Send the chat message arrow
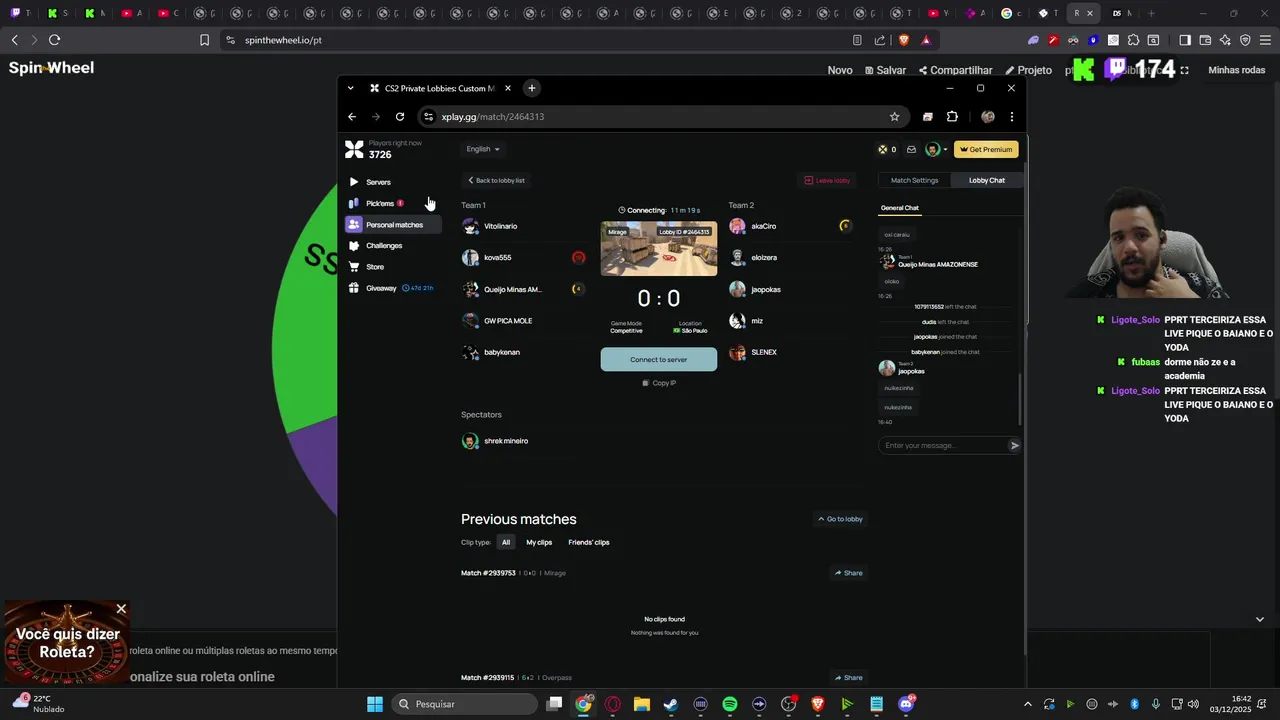Viewport: 1280px width, 720px height. pyautogui.click(x=1014, y=446)
